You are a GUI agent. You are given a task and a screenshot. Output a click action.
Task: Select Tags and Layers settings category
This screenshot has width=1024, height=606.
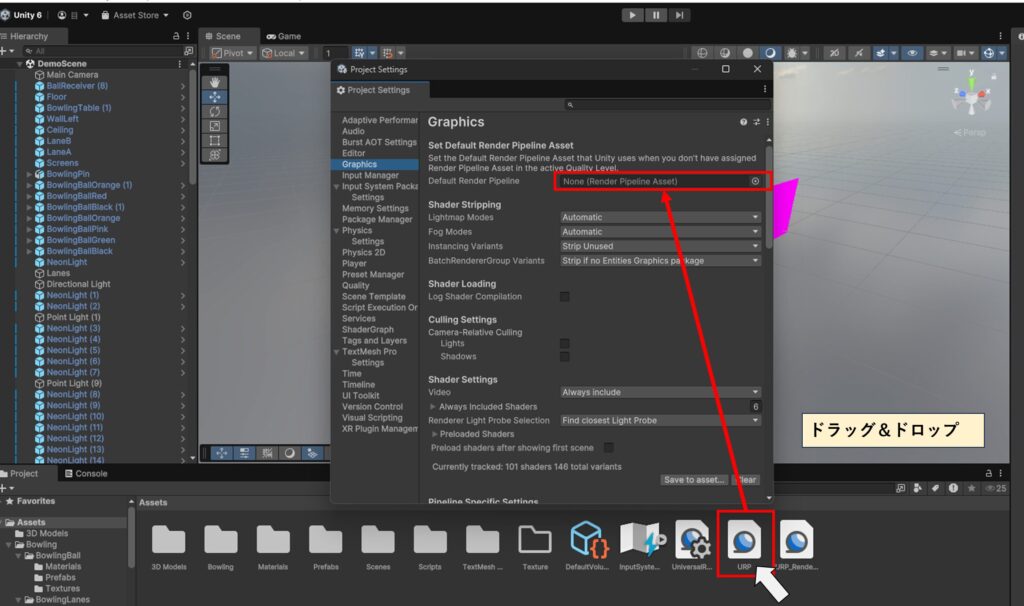pyautogui.click(x=374, y=340)
